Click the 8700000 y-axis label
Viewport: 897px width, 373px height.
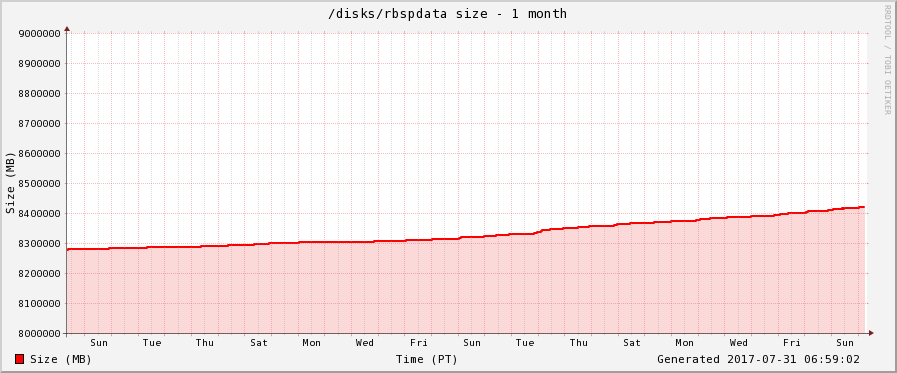pyautogui.click(x=39, y=124)
